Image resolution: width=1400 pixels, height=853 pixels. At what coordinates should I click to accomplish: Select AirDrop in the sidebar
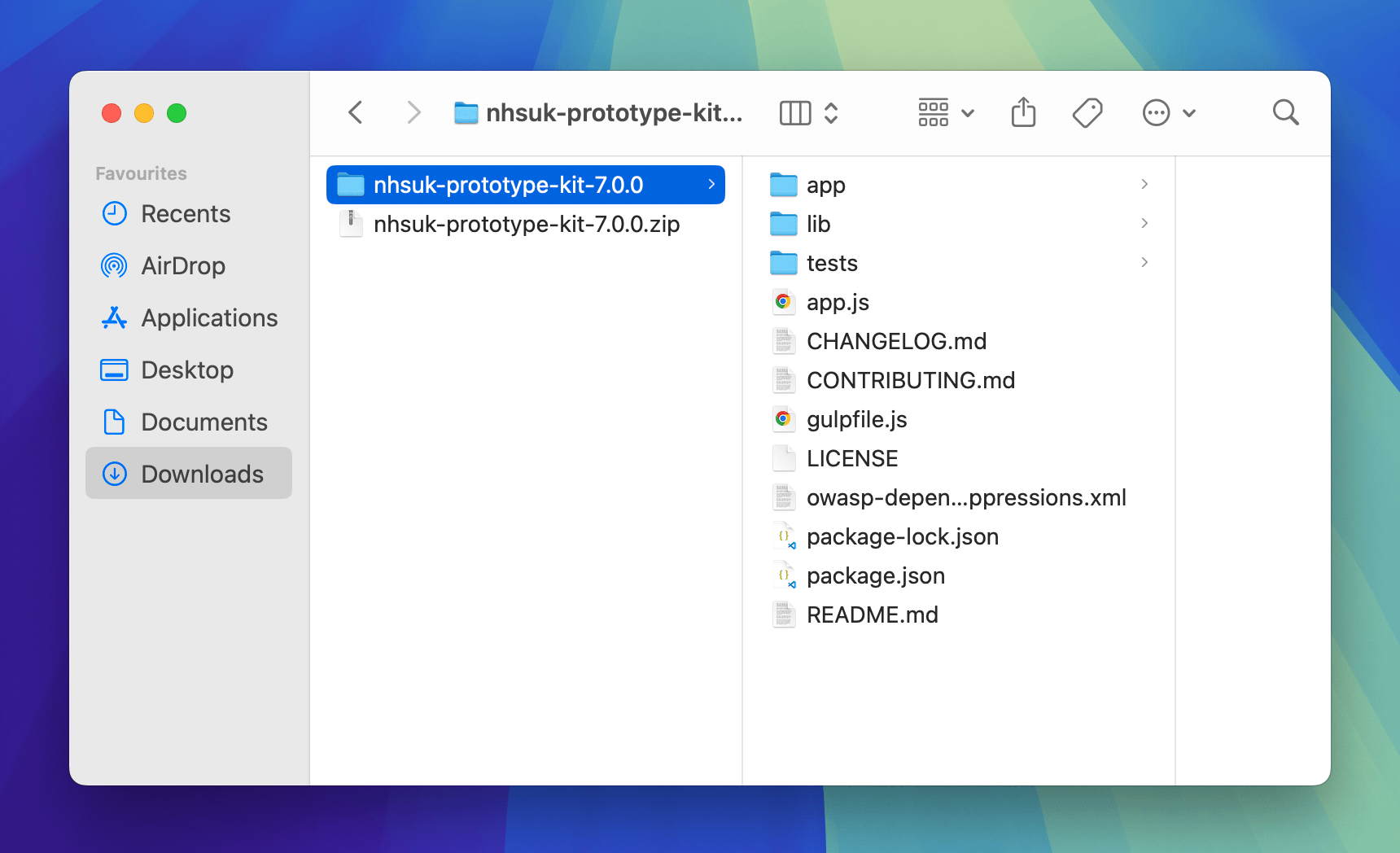pos(183,265)
